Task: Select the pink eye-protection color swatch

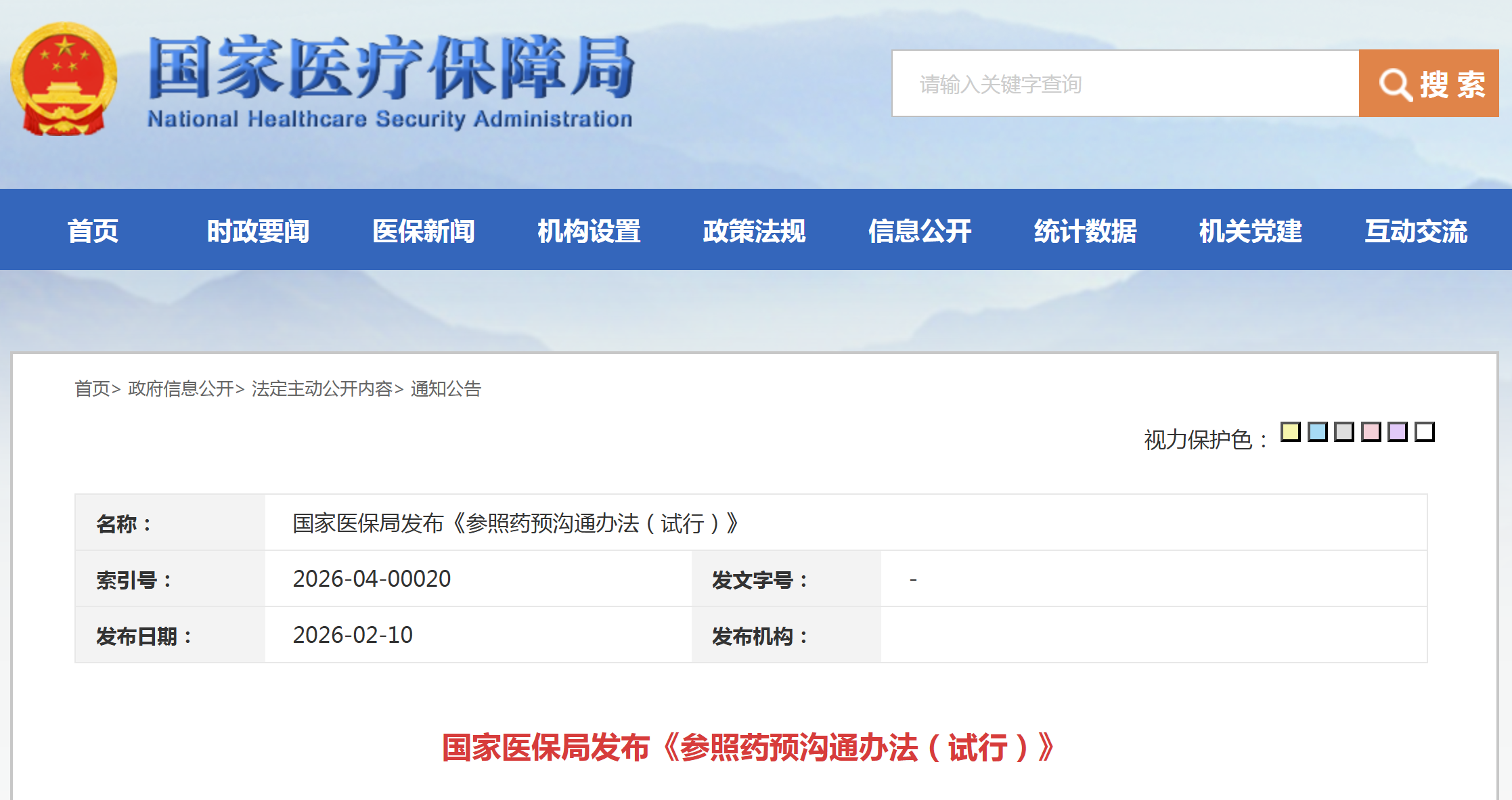Action: coord(1371,432)
